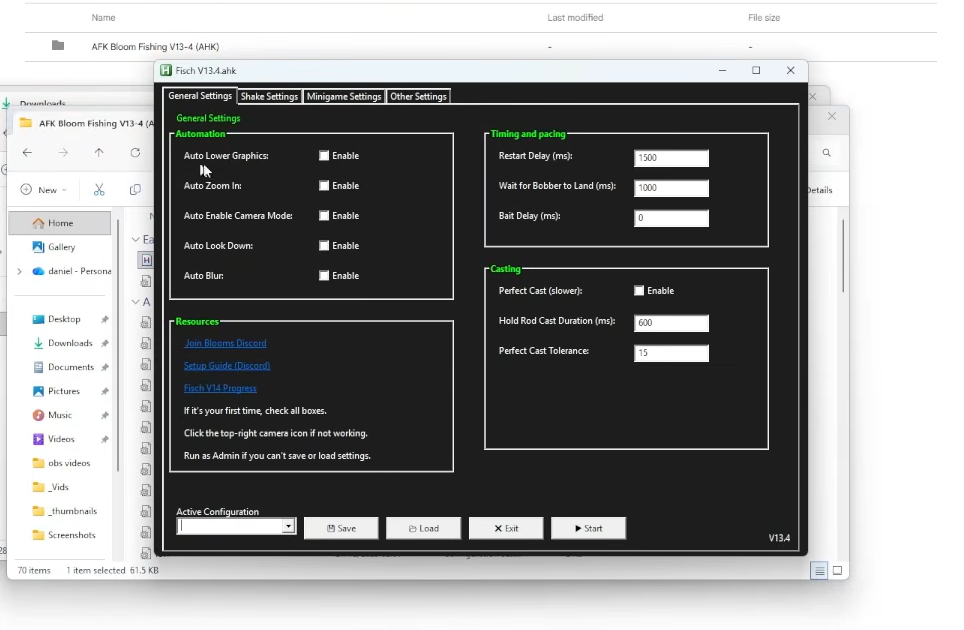964x630 pixels.
Task: Switch Explorer to details view icon
Action: coord(819,571)
